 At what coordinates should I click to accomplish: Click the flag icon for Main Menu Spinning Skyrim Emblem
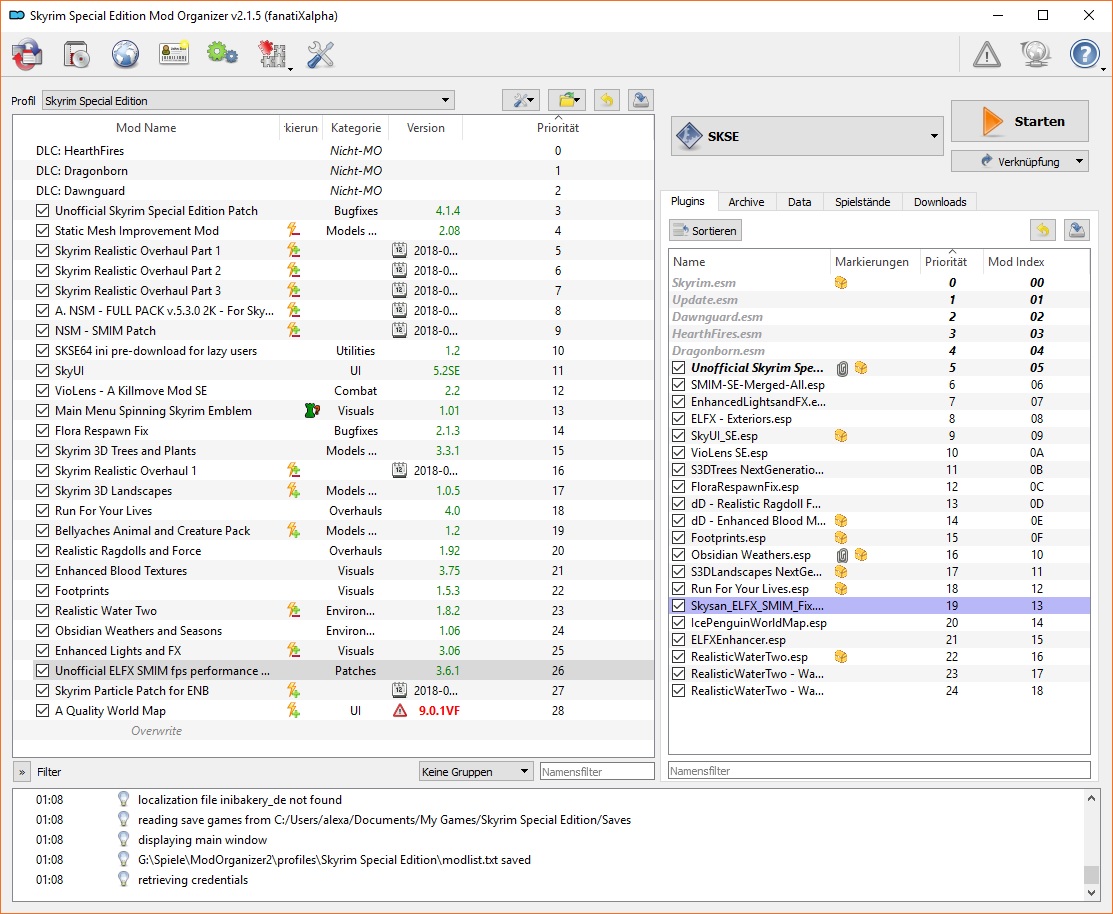click(x=312, y=411)
